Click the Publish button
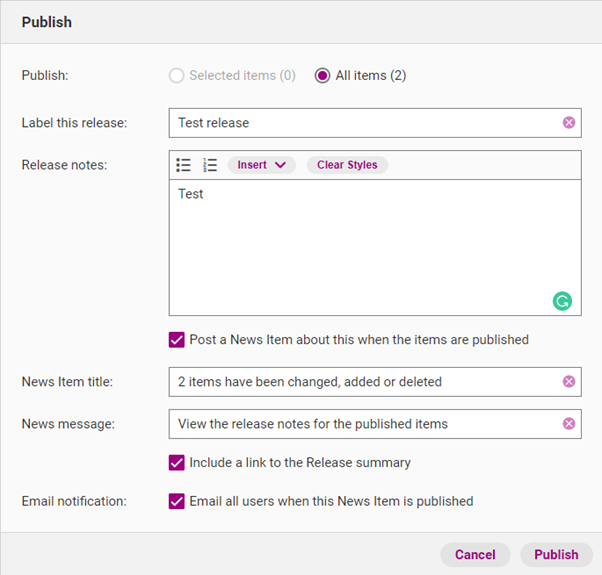Viewport: 602px width, 575px height. click(556, 555)
